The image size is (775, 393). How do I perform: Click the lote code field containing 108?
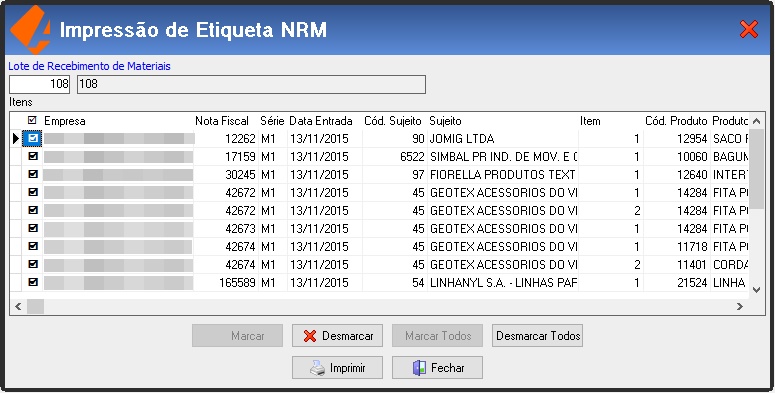[40, 84]
